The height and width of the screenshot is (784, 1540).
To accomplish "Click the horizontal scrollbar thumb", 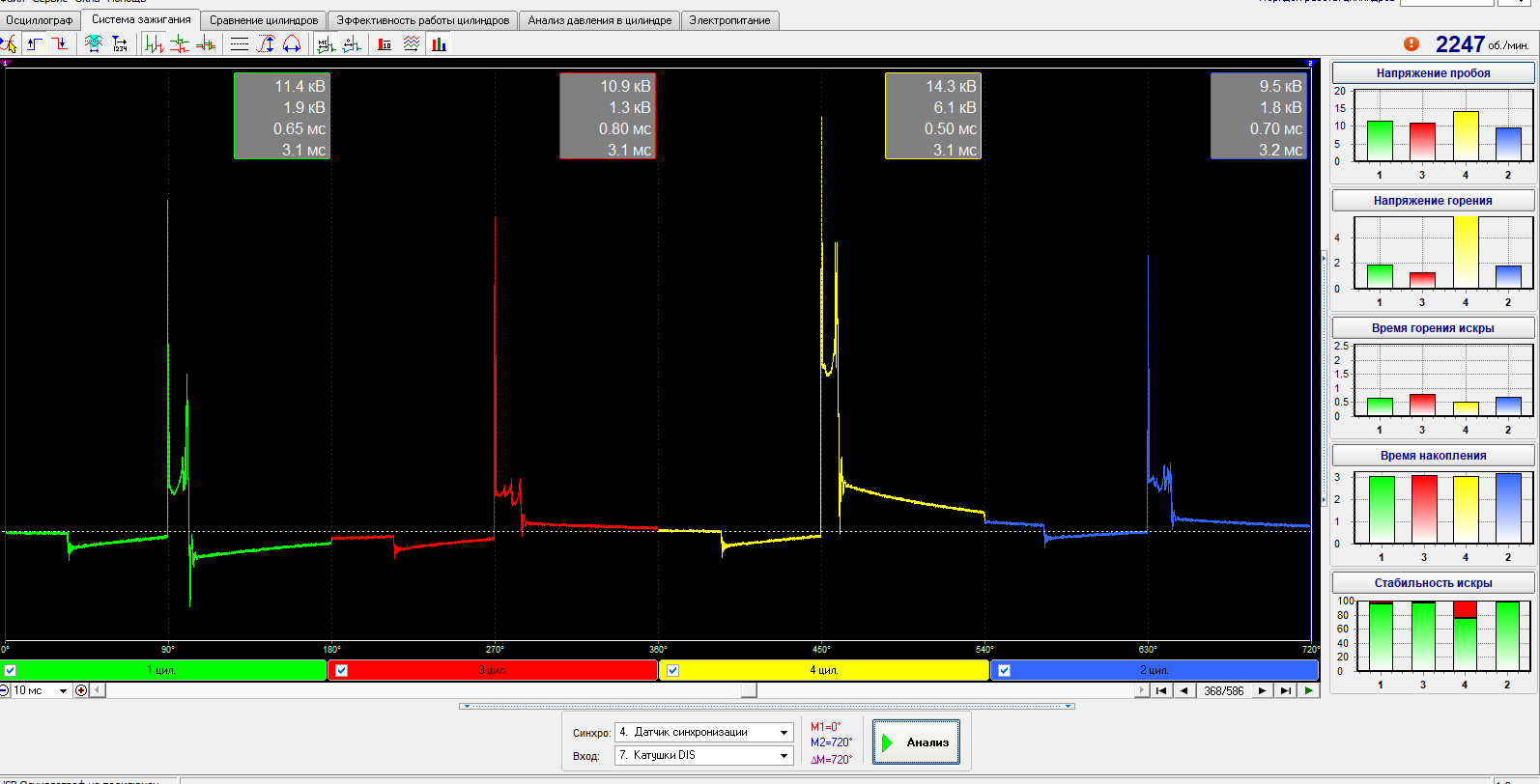I will (750, 690).
